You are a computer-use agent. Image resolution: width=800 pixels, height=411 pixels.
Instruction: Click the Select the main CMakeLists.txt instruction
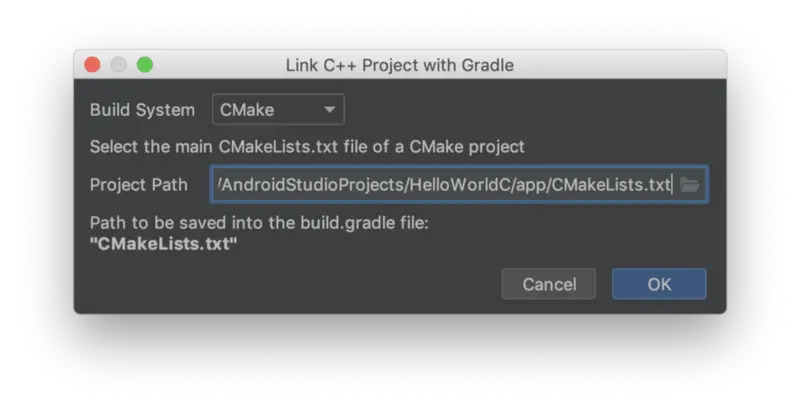point(307,147)
